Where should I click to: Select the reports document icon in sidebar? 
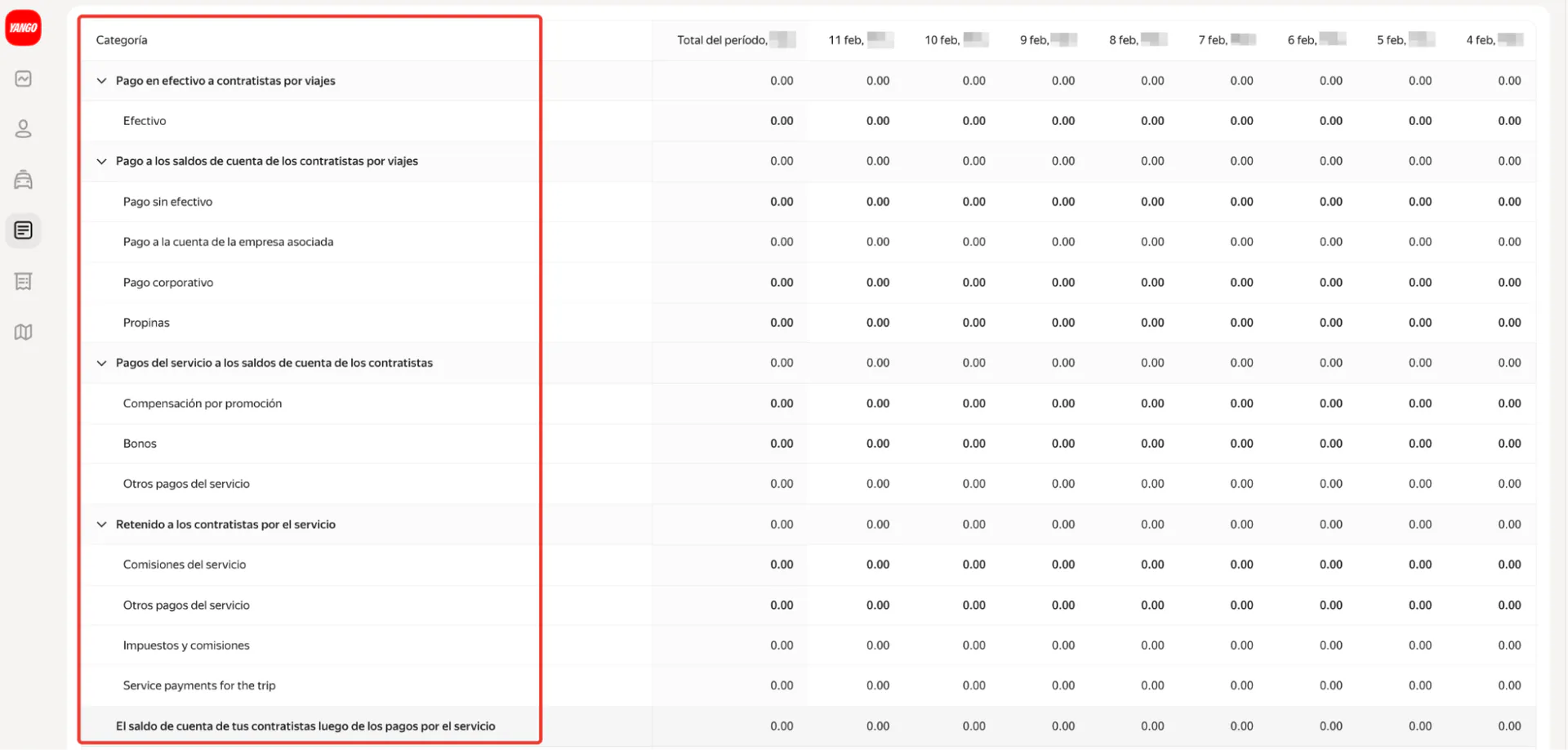point(23,230)
